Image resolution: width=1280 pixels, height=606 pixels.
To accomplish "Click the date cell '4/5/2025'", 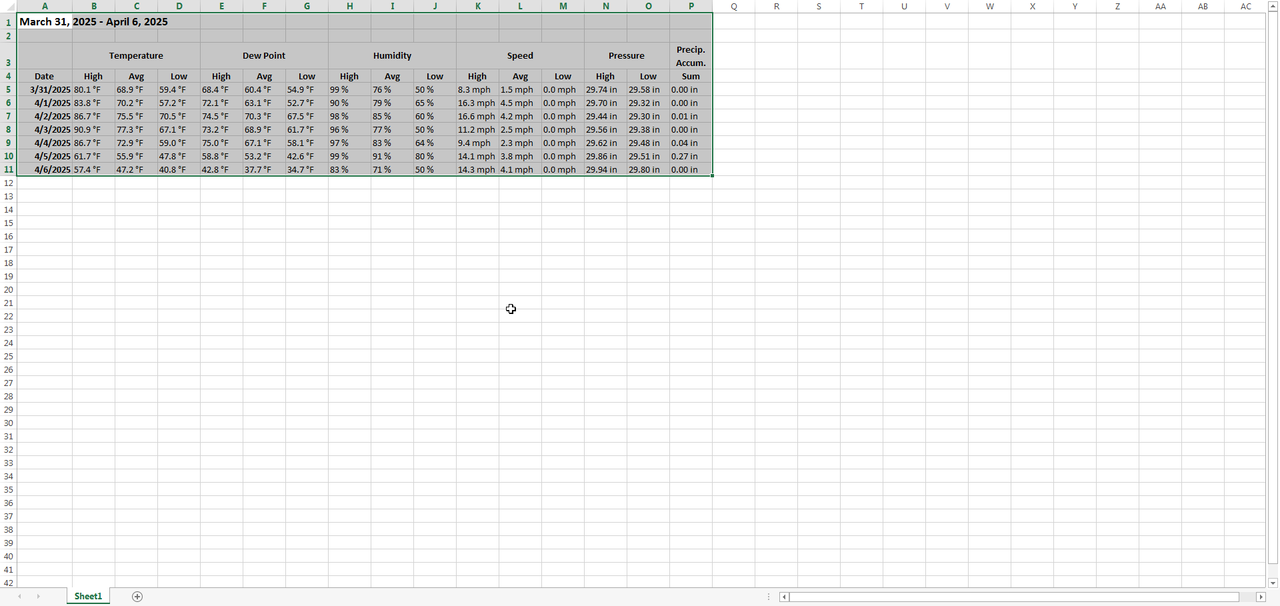I will point(45,156).
